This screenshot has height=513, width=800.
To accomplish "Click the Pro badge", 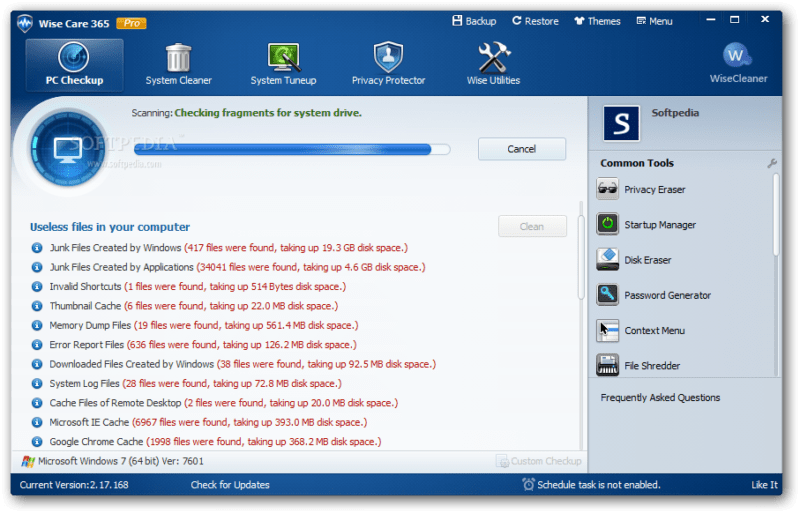I will (131, 23).
